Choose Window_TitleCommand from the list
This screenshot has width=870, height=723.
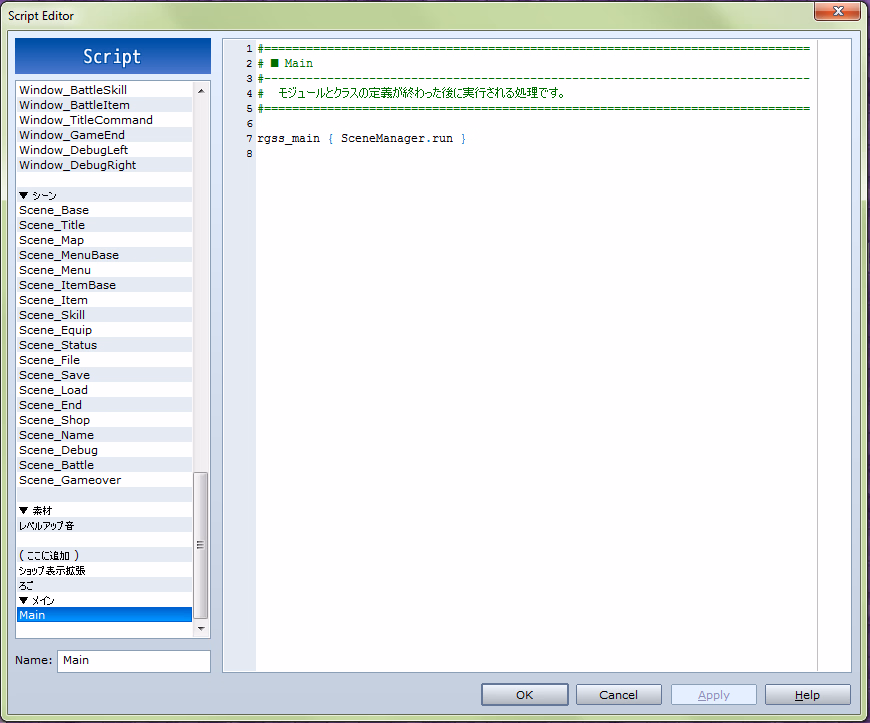tap(86, 120)
